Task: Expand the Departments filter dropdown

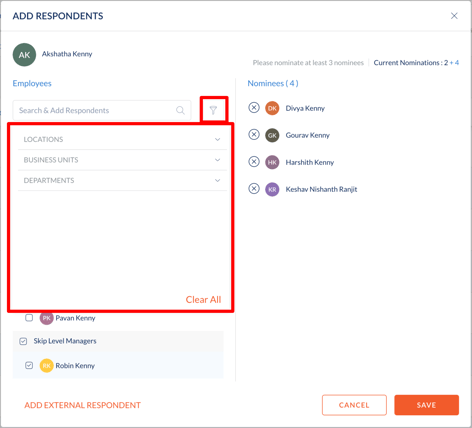Action: [x=122, y=180]
